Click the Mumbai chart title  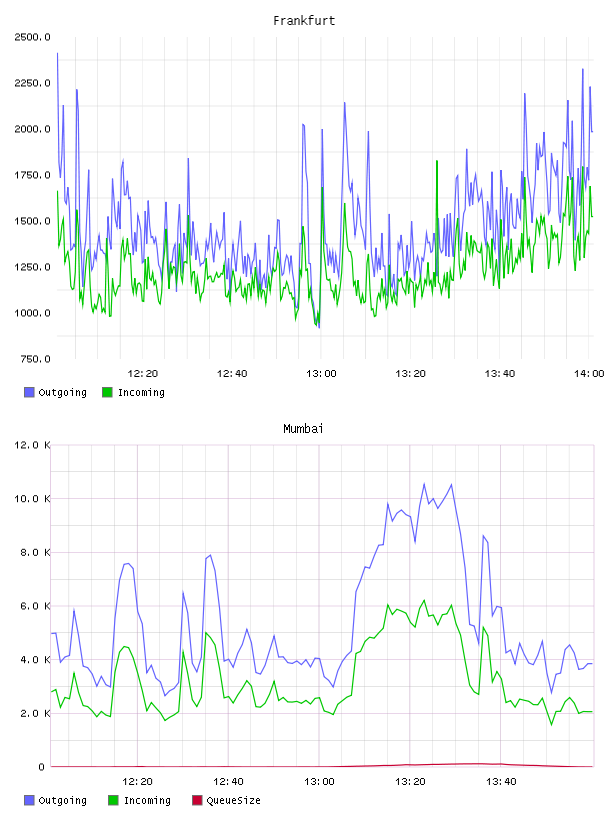[303, 429]
